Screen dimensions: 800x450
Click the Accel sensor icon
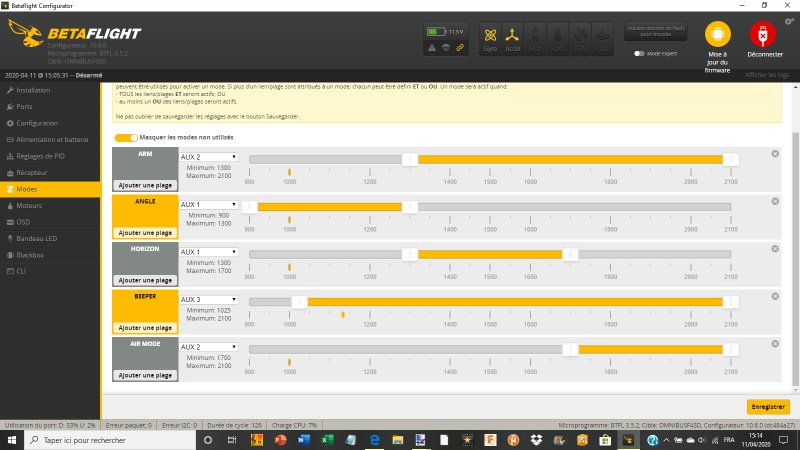click(x=513, y=36)
